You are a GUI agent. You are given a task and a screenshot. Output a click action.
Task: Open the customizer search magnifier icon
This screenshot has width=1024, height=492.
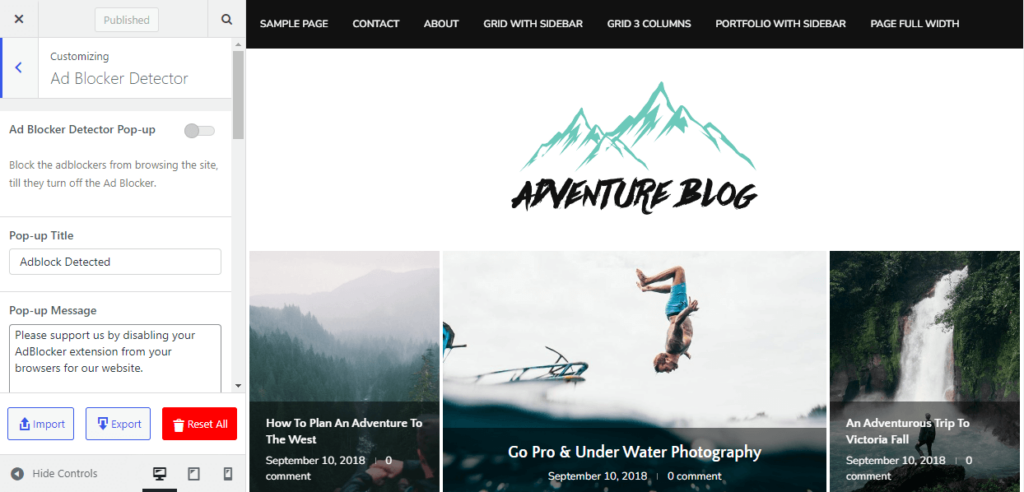pos(227,19)
